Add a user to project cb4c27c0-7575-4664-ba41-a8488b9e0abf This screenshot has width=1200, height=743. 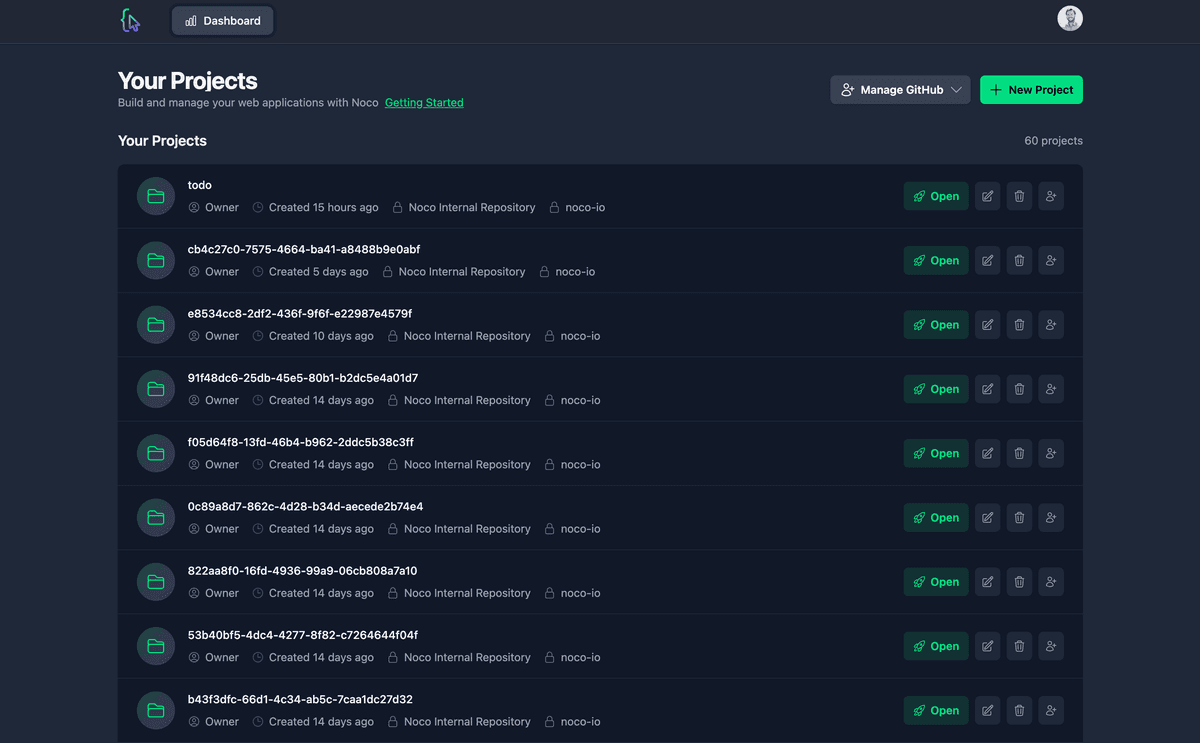tap(1051, 260)
